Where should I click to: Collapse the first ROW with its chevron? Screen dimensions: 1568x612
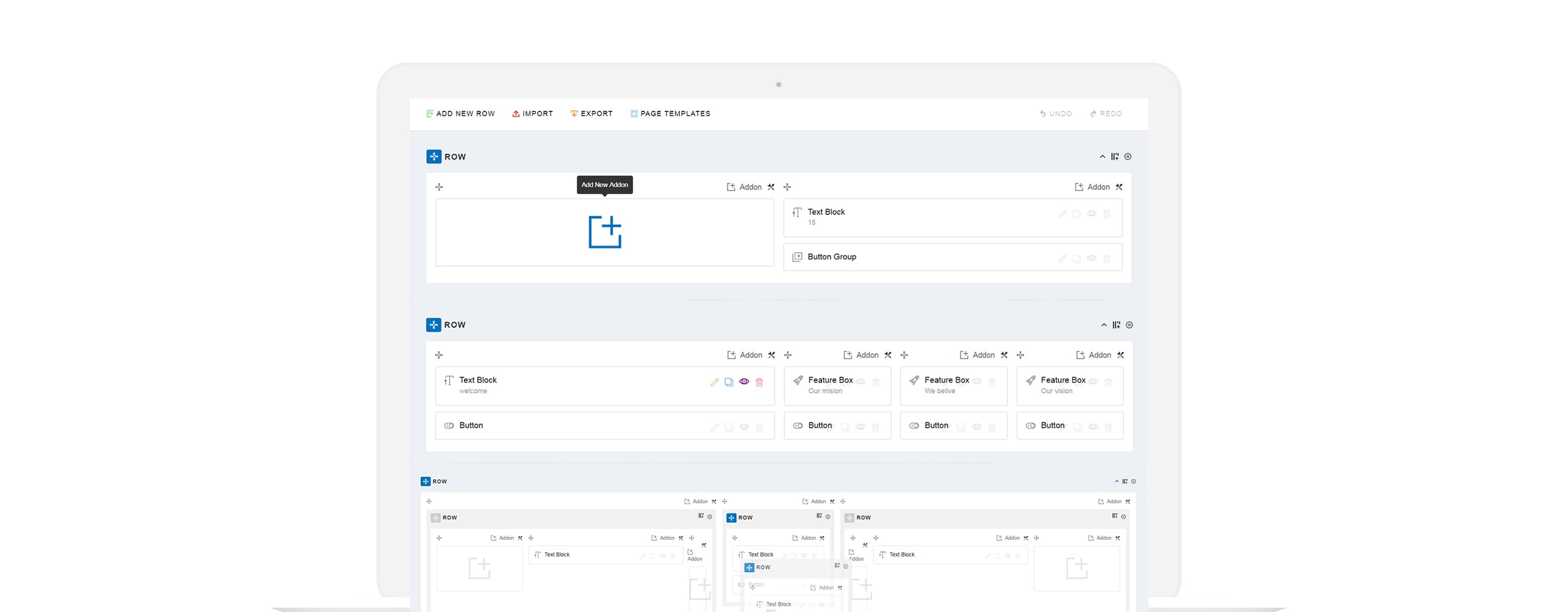[x=1102, y=157]
